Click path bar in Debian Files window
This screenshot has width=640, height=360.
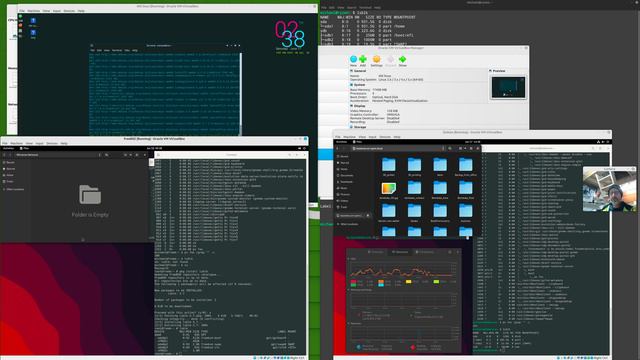[397, 148]
